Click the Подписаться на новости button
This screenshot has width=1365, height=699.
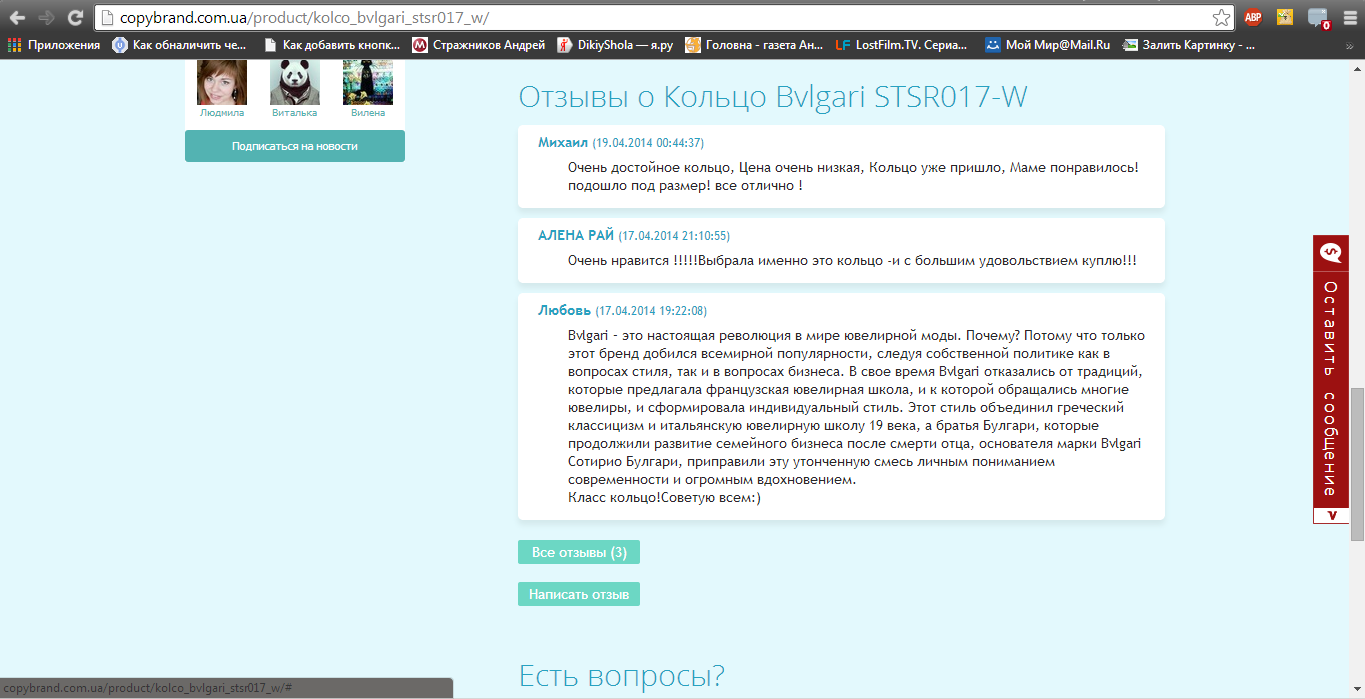coord(295,146)
